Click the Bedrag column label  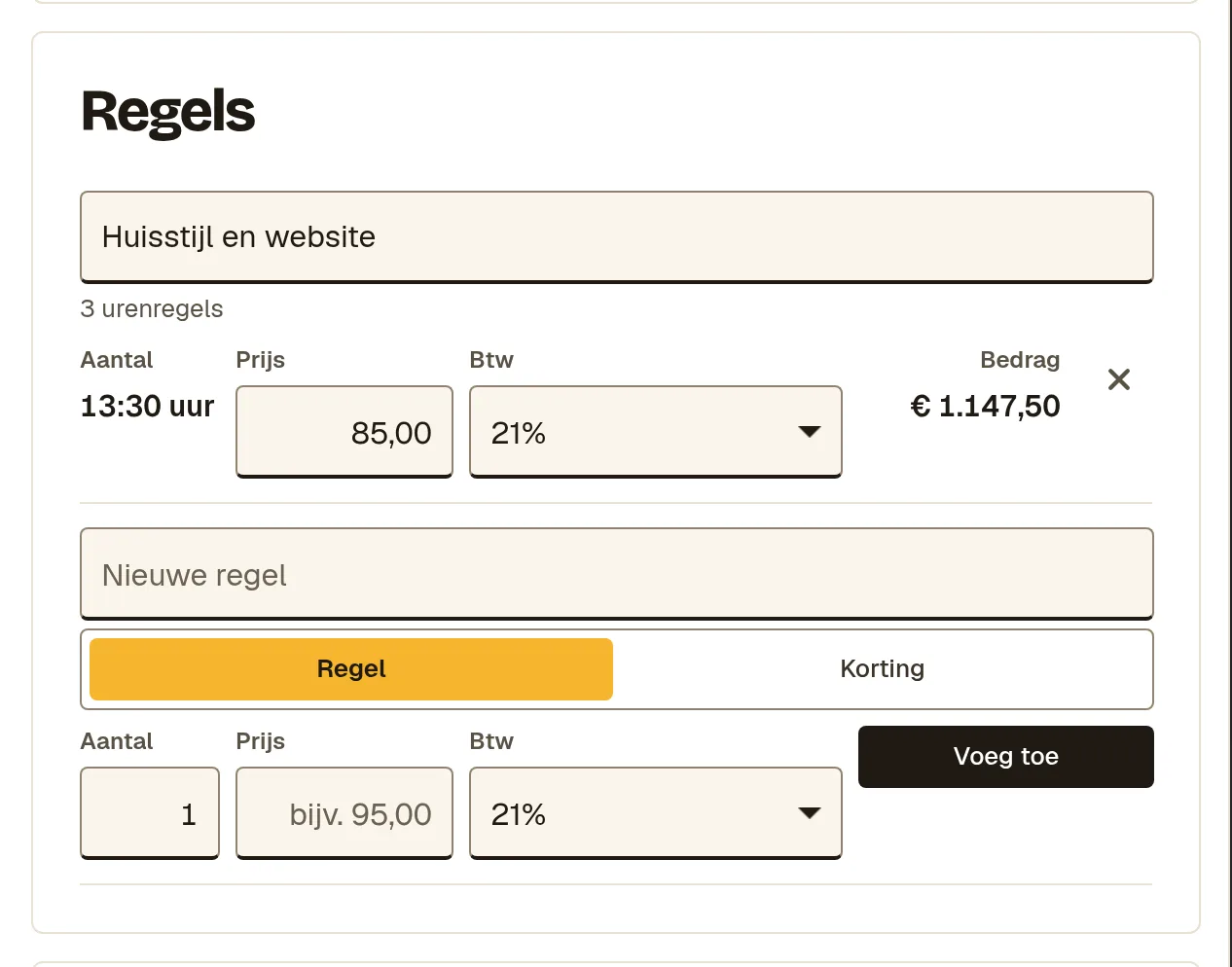point(1020,360)
